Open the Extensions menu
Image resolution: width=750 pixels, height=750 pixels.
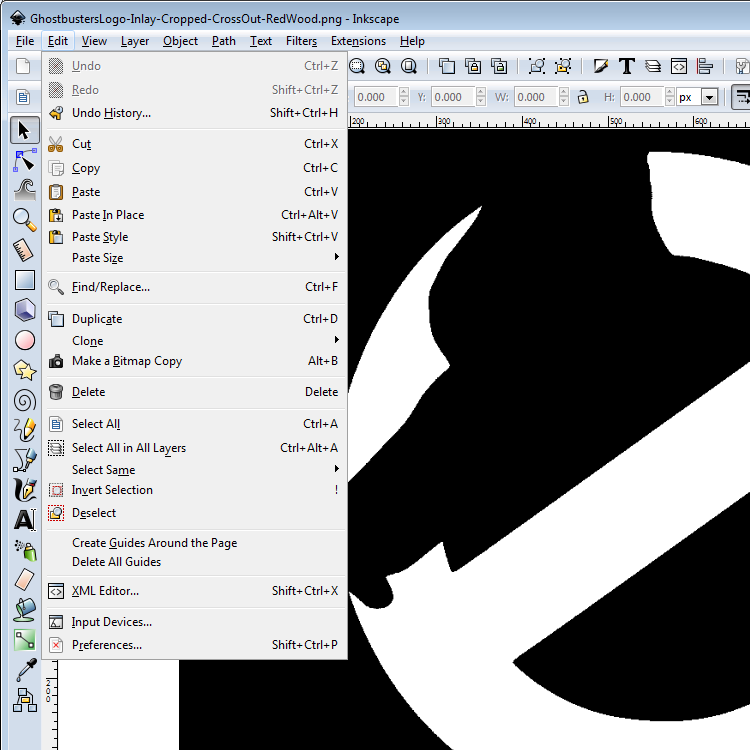[358, 41]
